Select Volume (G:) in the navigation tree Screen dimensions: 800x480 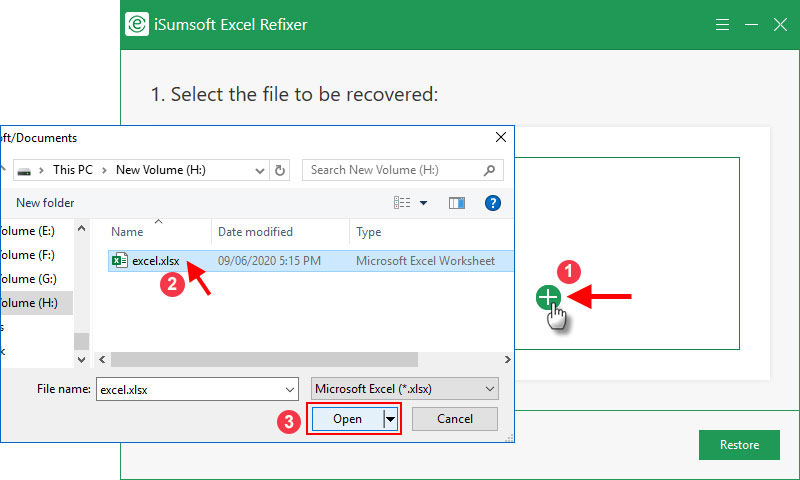tap(29, 279)
